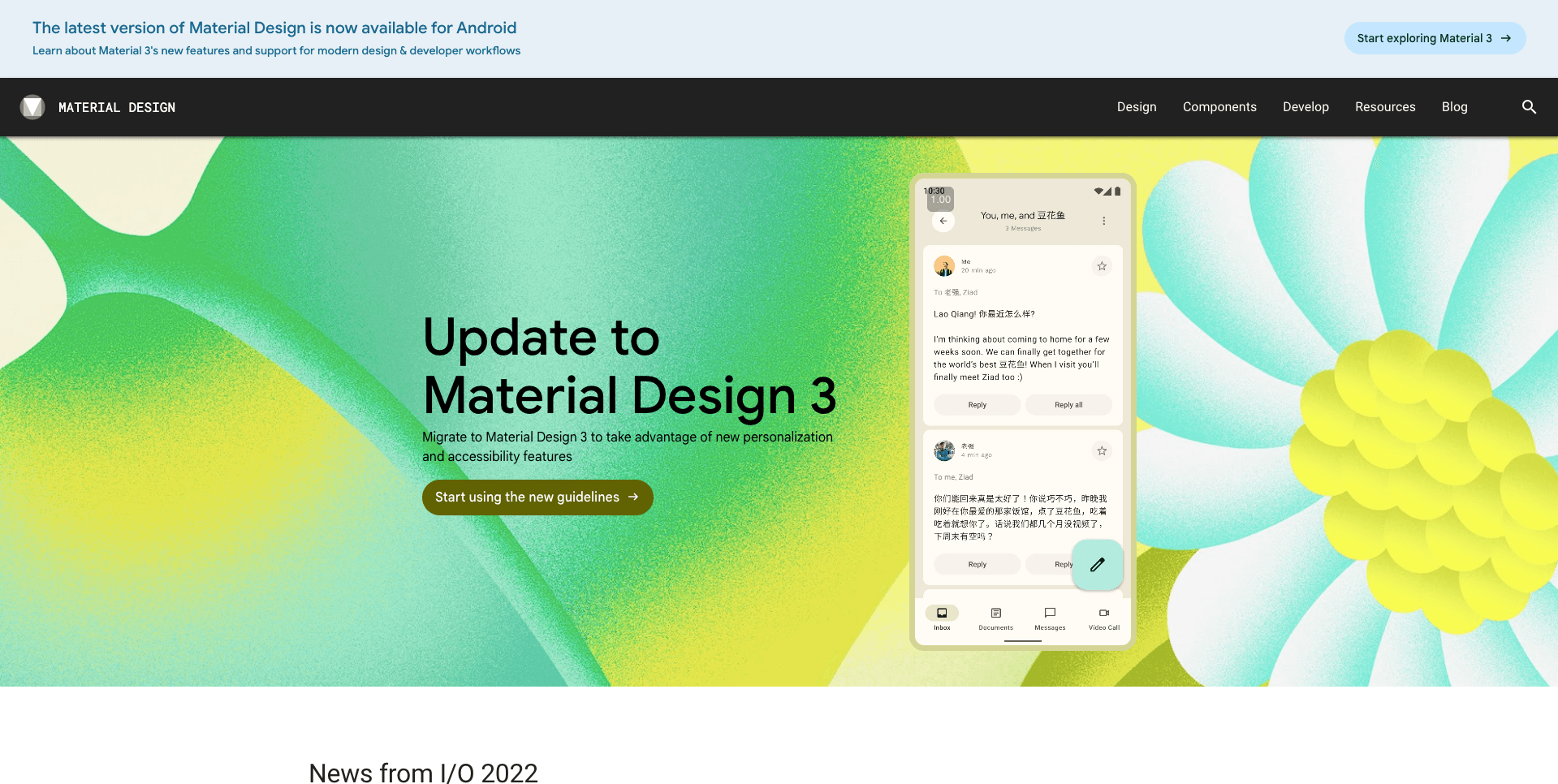
Task: Click Reply under the first message
Action: pyautogui.click(x=978, y=405)
